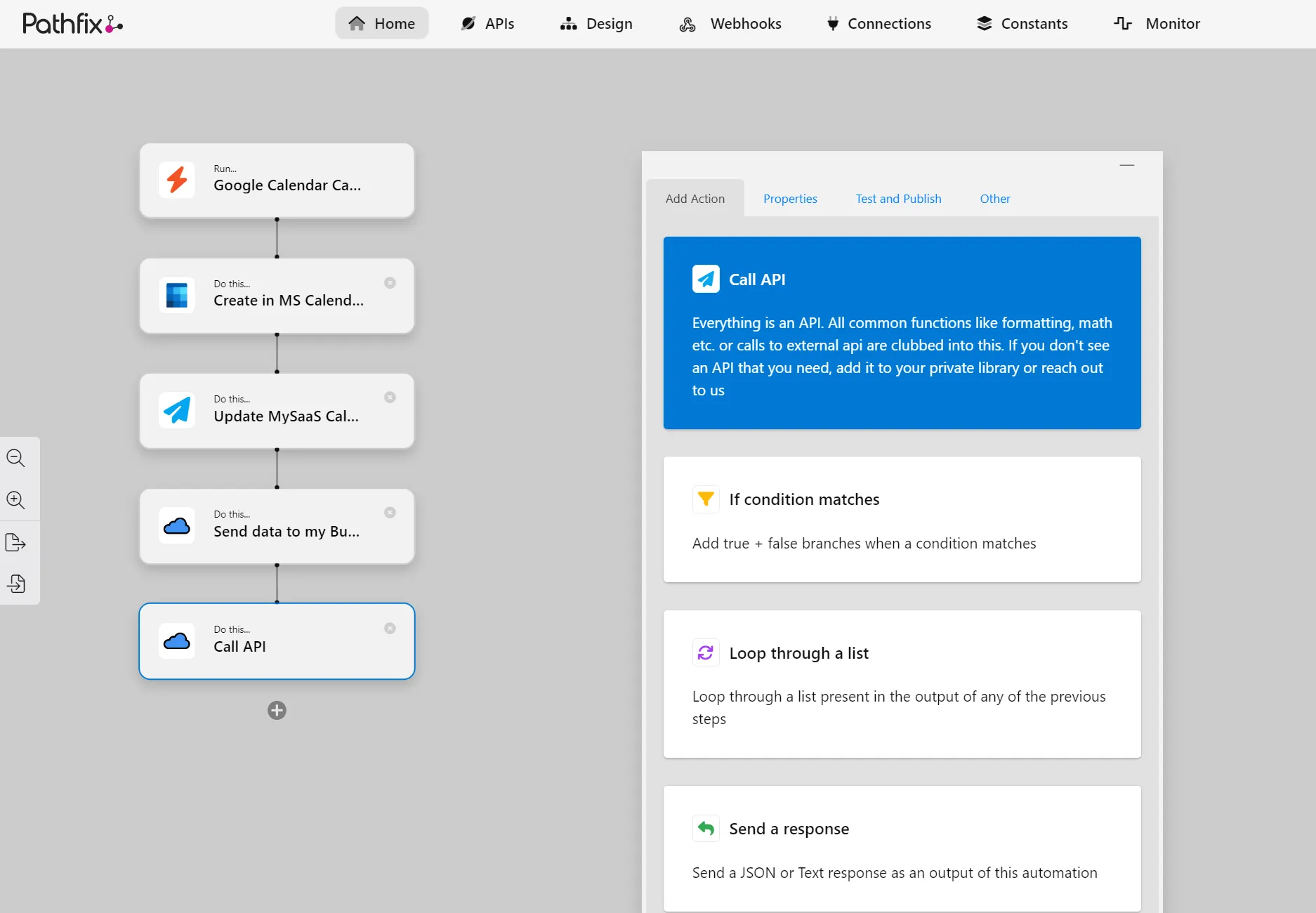The height and width of the screenshot is (913, 1316).
Task: Open the APIs menu item
Action: tap(487, 23)
